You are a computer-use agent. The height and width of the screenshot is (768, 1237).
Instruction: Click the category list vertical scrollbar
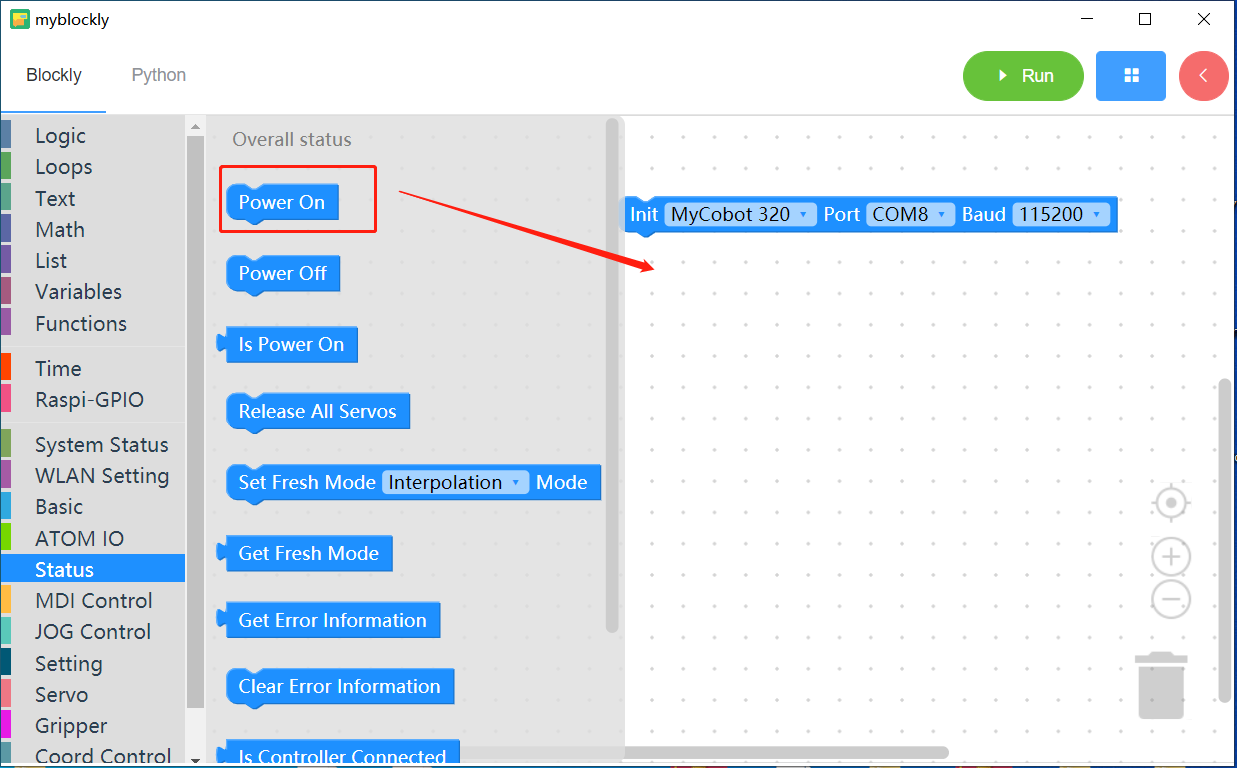coord(195,420)
